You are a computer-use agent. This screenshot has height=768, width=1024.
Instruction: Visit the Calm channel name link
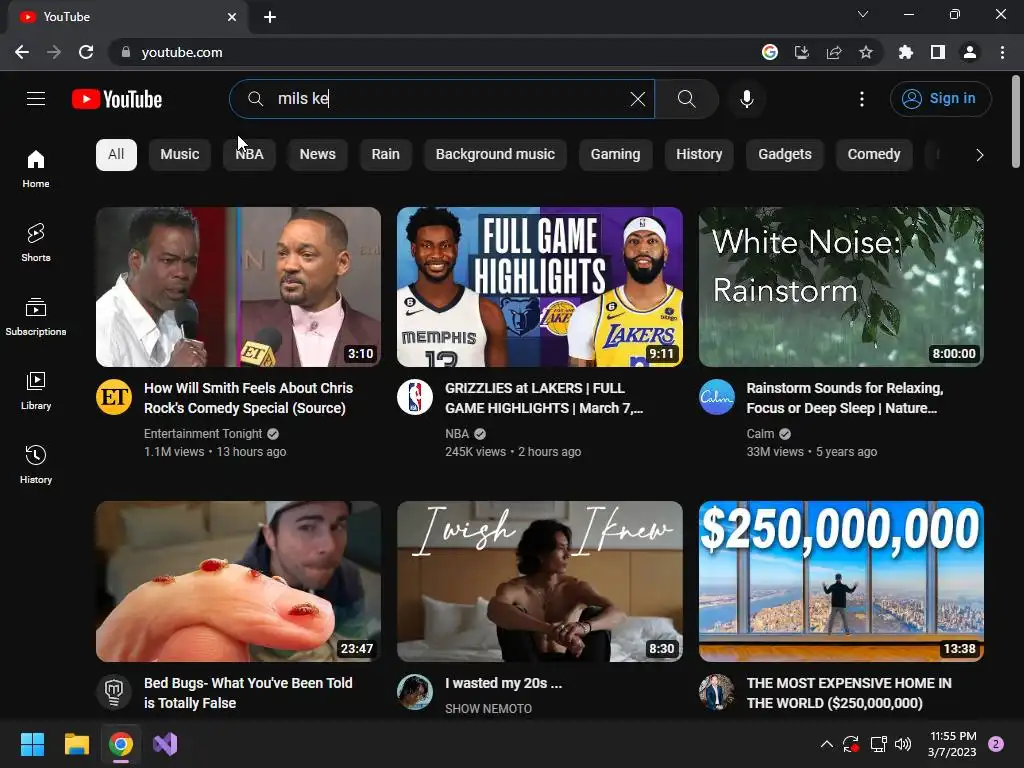tap(760, 434)
